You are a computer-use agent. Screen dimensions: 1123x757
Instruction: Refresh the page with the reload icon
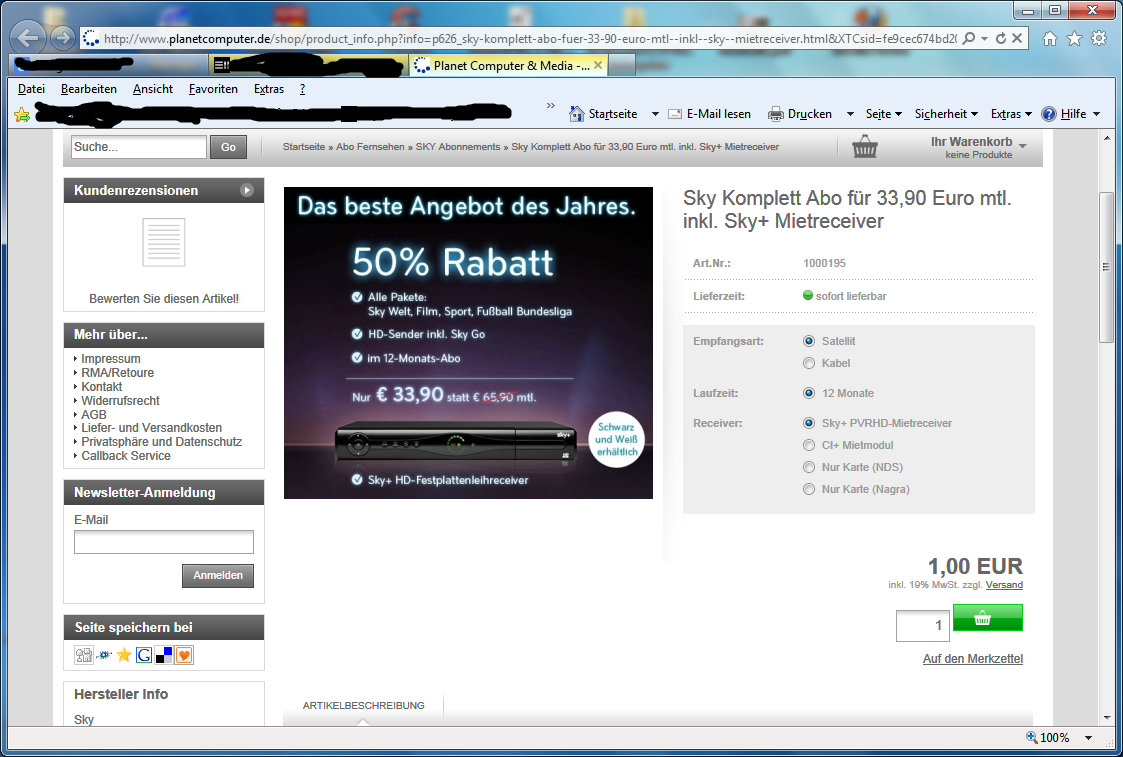click(1001, 39)
